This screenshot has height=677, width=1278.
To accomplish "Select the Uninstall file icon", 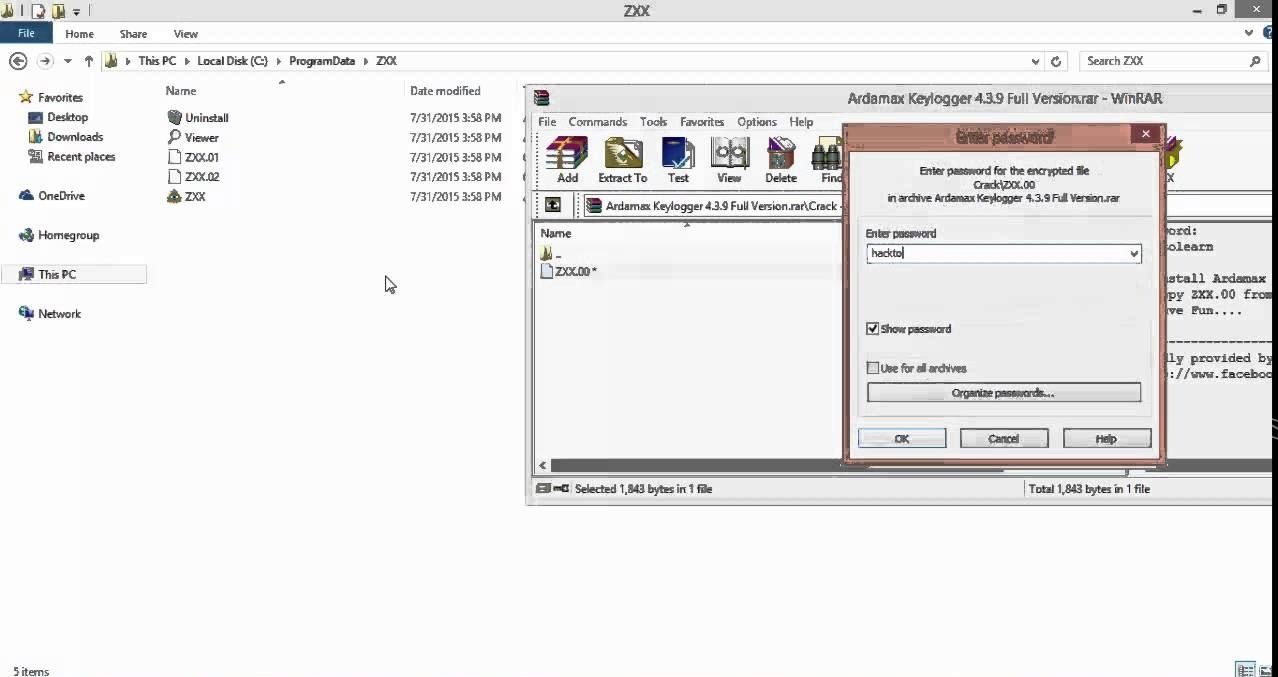I will 175,117.
